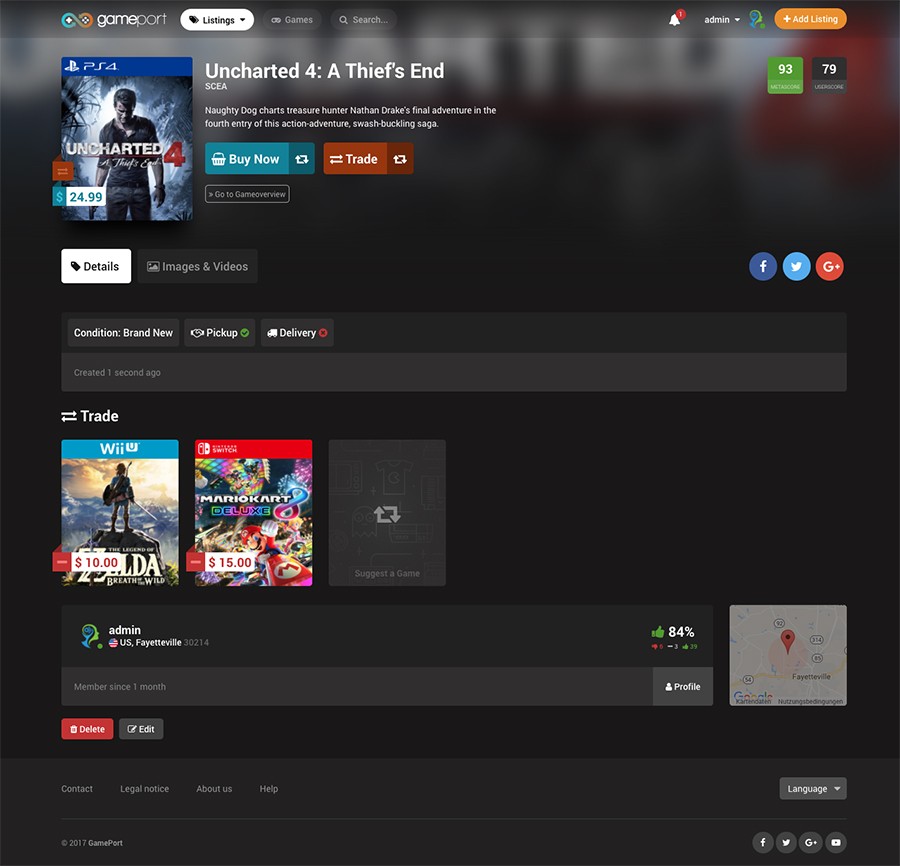Click the admin avatar in the header
Screen dimensions: 900x866
[x=757, y=20]
